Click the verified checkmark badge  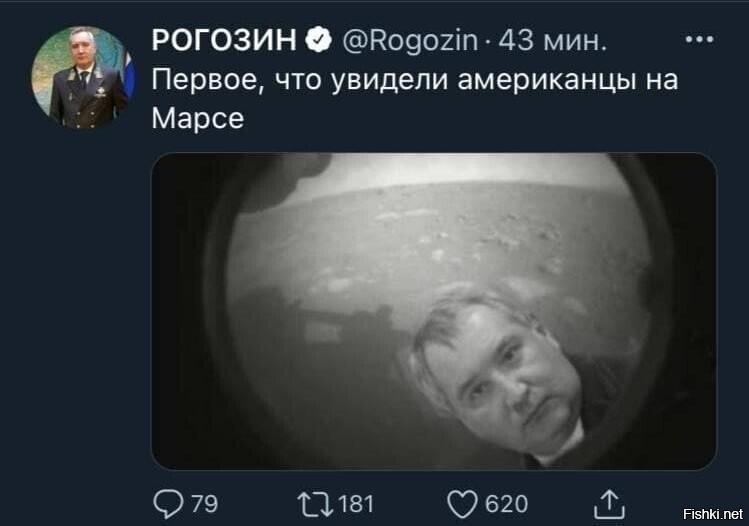click(319, 39)
